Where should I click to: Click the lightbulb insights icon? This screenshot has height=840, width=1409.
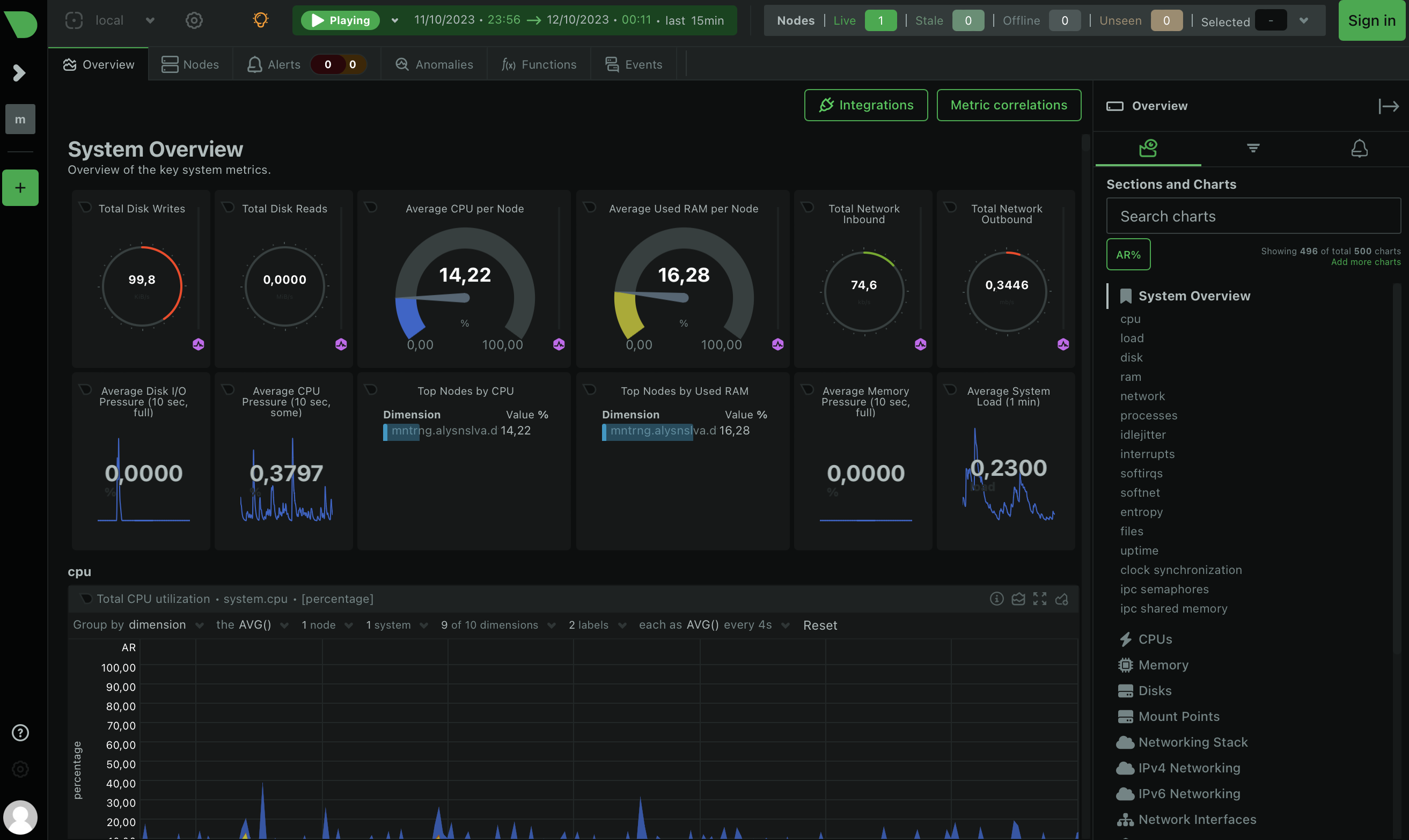pyautogui.click(x=260, y=20)
